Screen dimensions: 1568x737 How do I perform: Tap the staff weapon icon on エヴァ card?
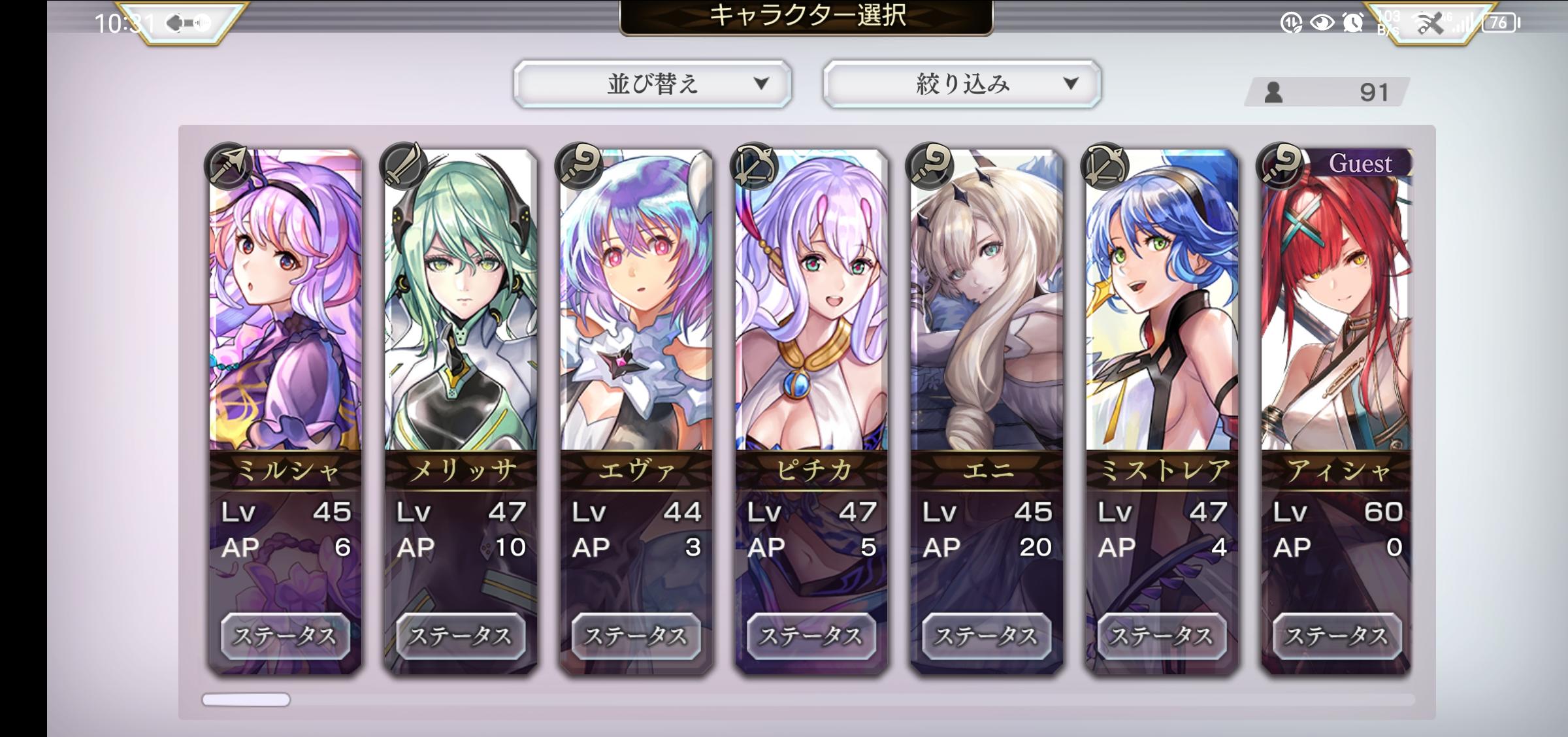[578, 166]
